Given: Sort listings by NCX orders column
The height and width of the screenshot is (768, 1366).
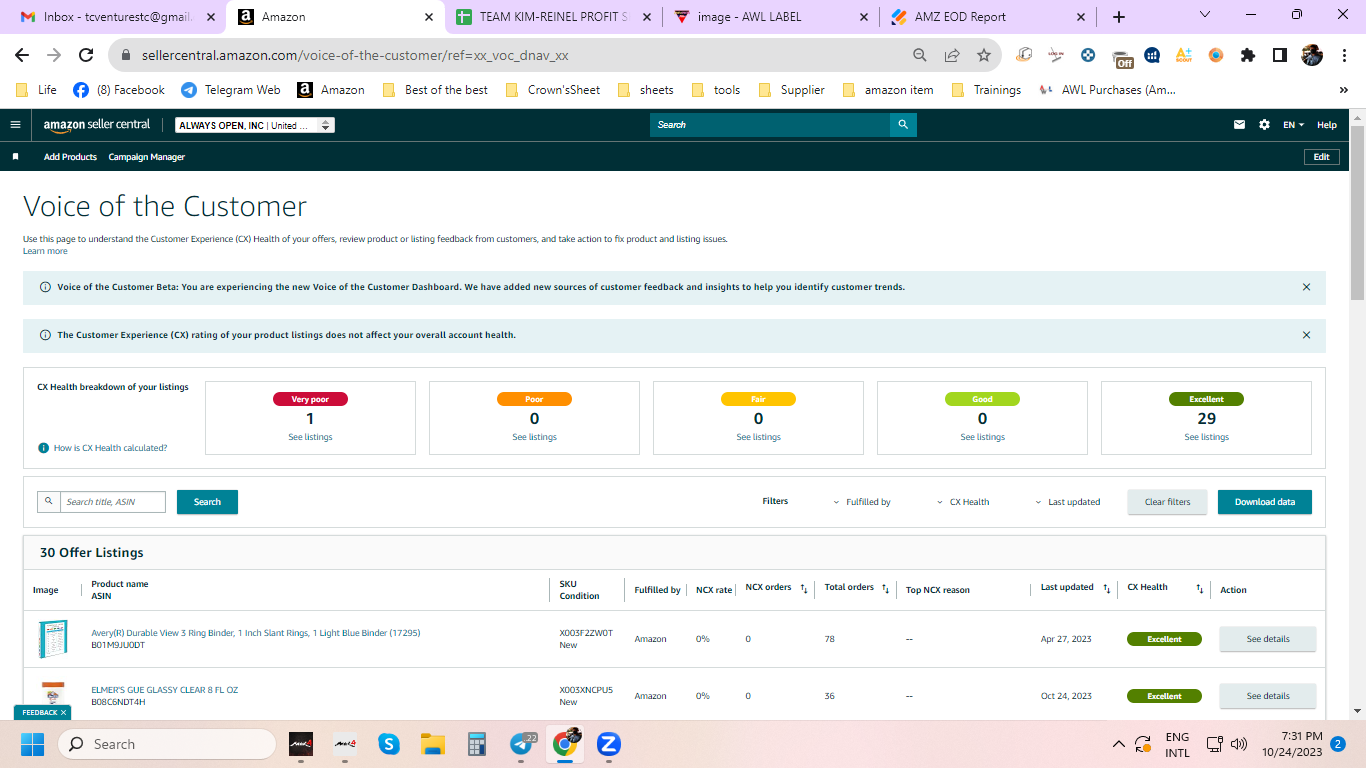Looking at the screenshot, I should 804,589.
